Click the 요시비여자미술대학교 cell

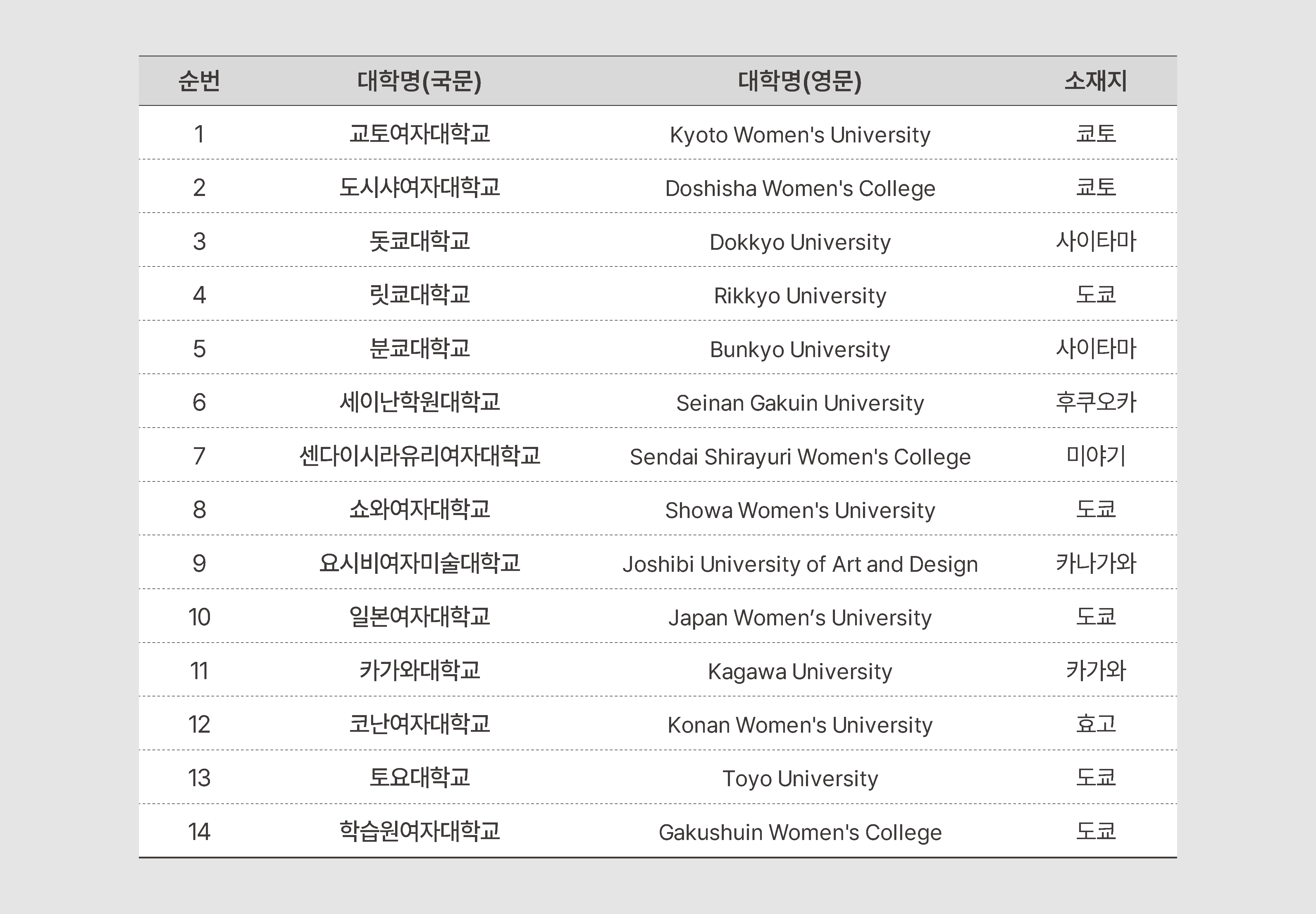click(x=419, y=563)
